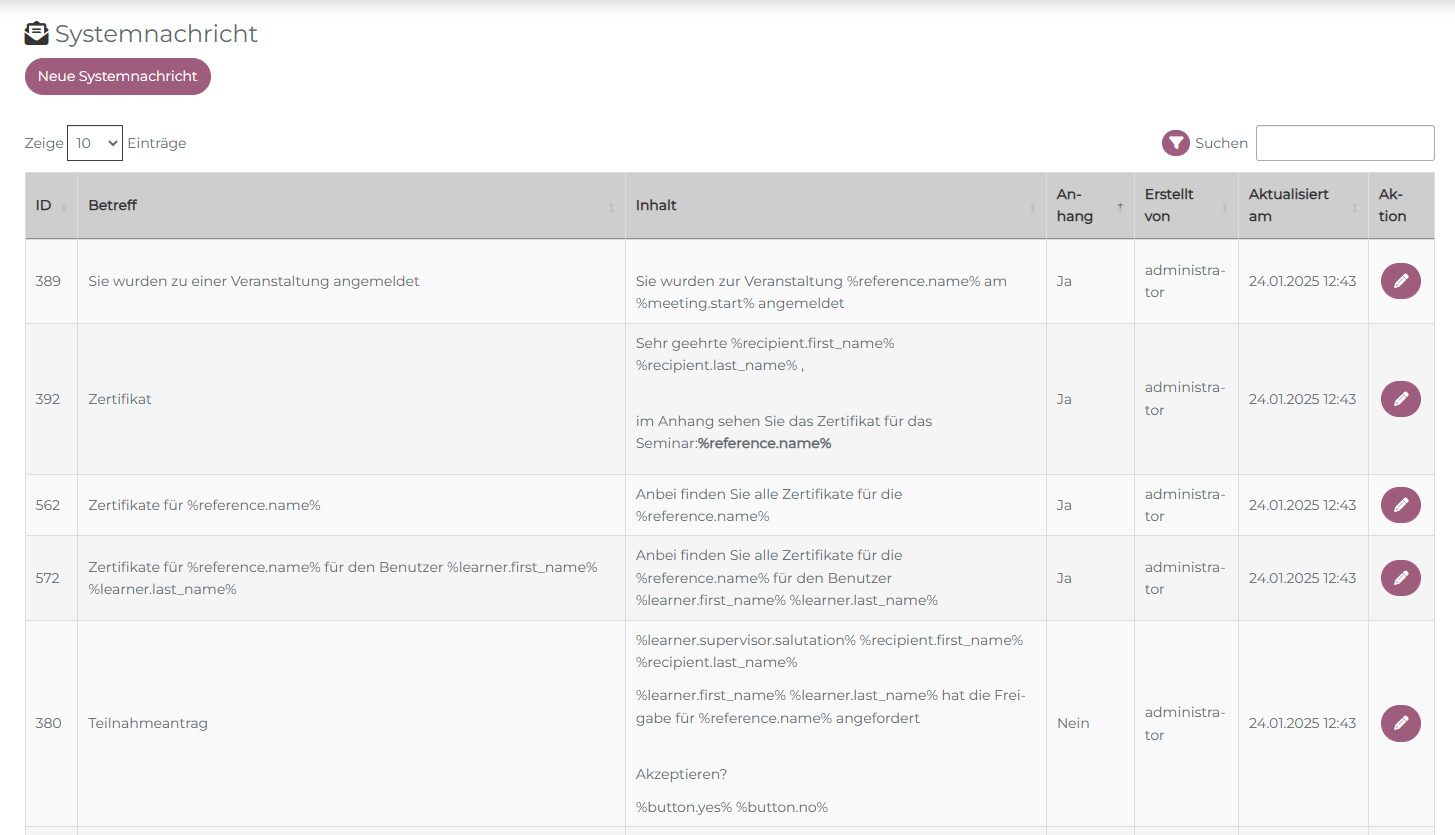Image resolution: width=1455 pixels, height=835 pixels.
Task: Edit the Zertifikat message 392 via pencil icon
Action: click(x=1400, y=399)
